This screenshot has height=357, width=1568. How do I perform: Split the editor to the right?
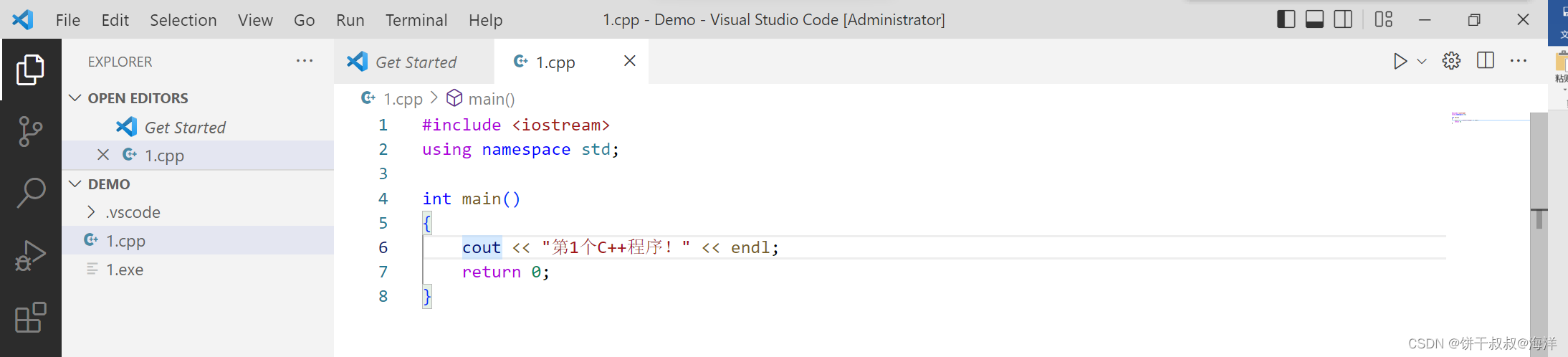[1486, 61]
